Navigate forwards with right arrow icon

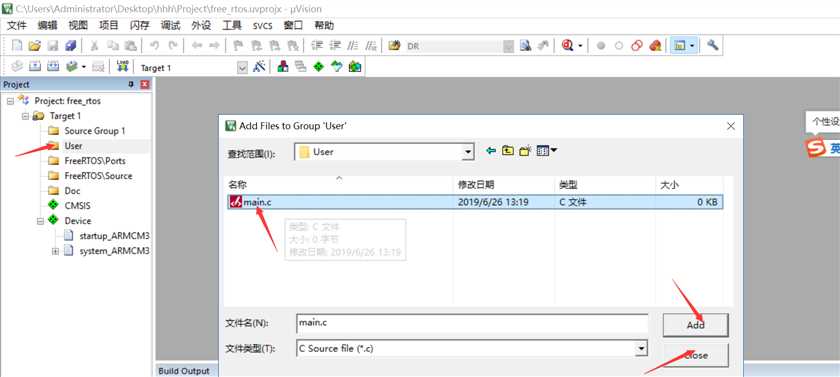click(x=214, y=46)
